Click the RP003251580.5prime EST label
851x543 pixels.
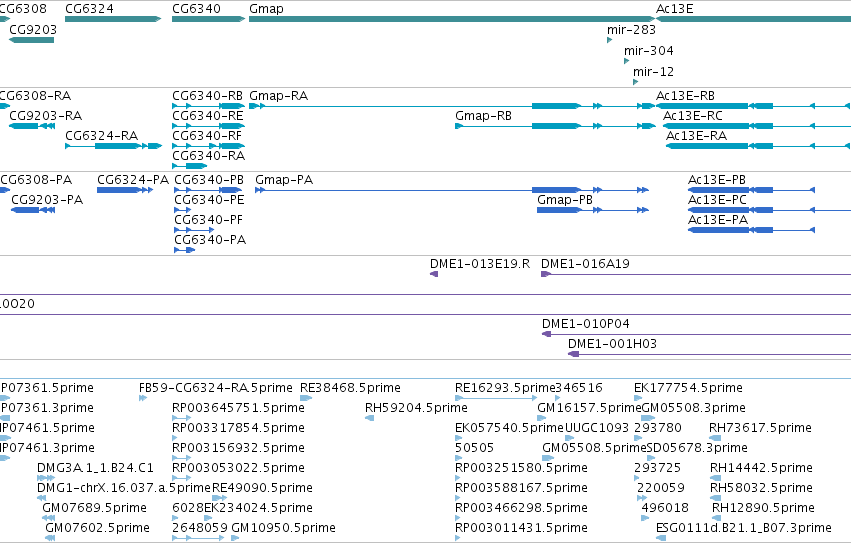pyautogui.click(x=522, y=468)
